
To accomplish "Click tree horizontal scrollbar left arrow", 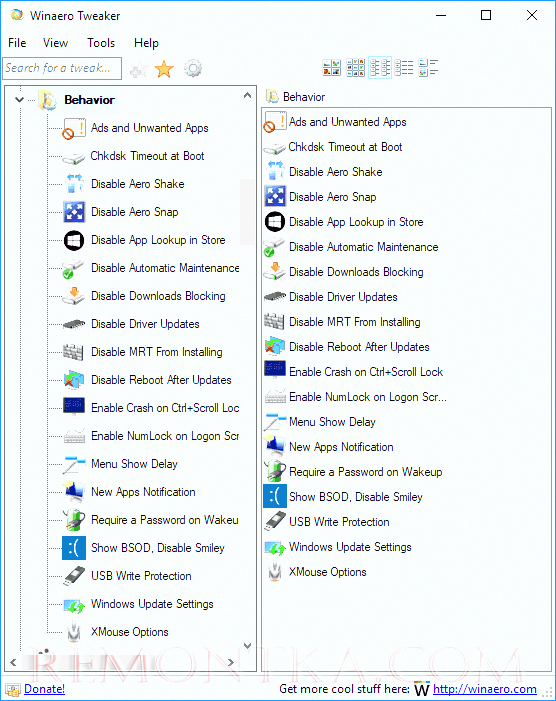I will click(x=13, y=663).
